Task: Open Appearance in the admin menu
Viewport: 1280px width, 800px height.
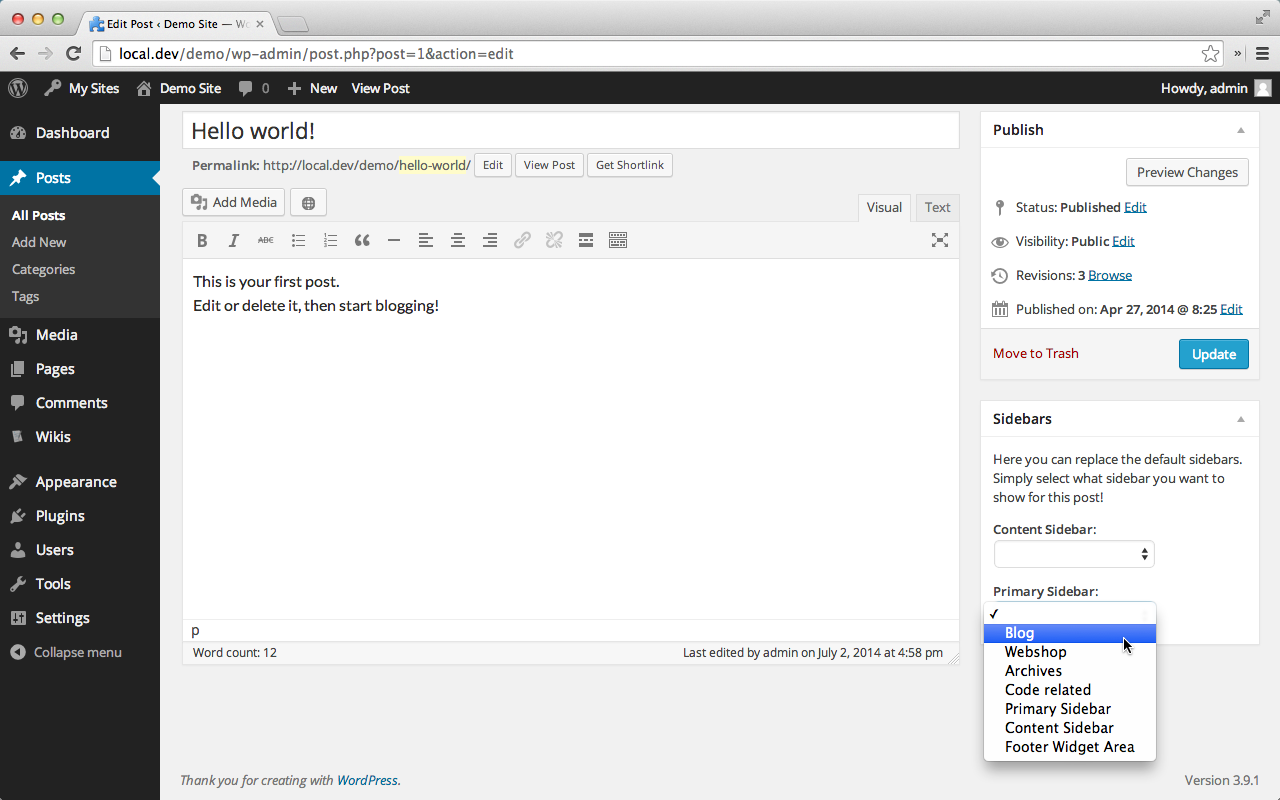Action: (x=80, y=482)
